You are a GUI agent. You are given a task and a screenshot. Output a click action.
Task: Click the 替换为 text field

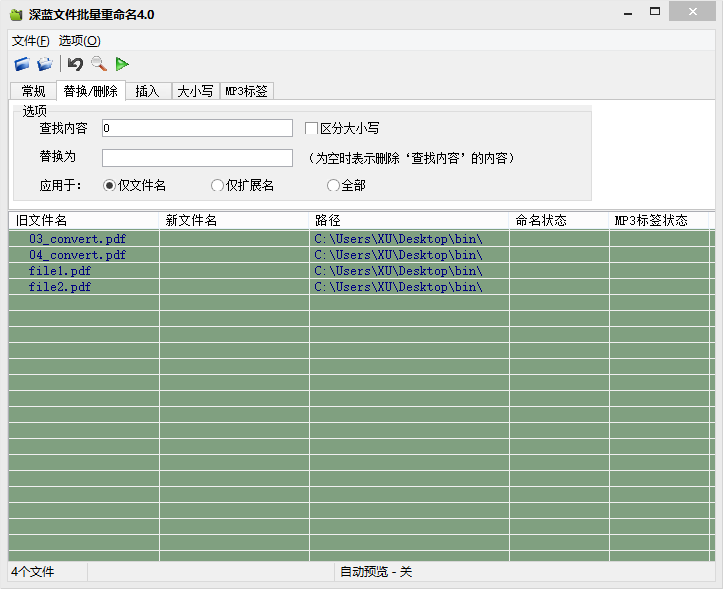197,158
